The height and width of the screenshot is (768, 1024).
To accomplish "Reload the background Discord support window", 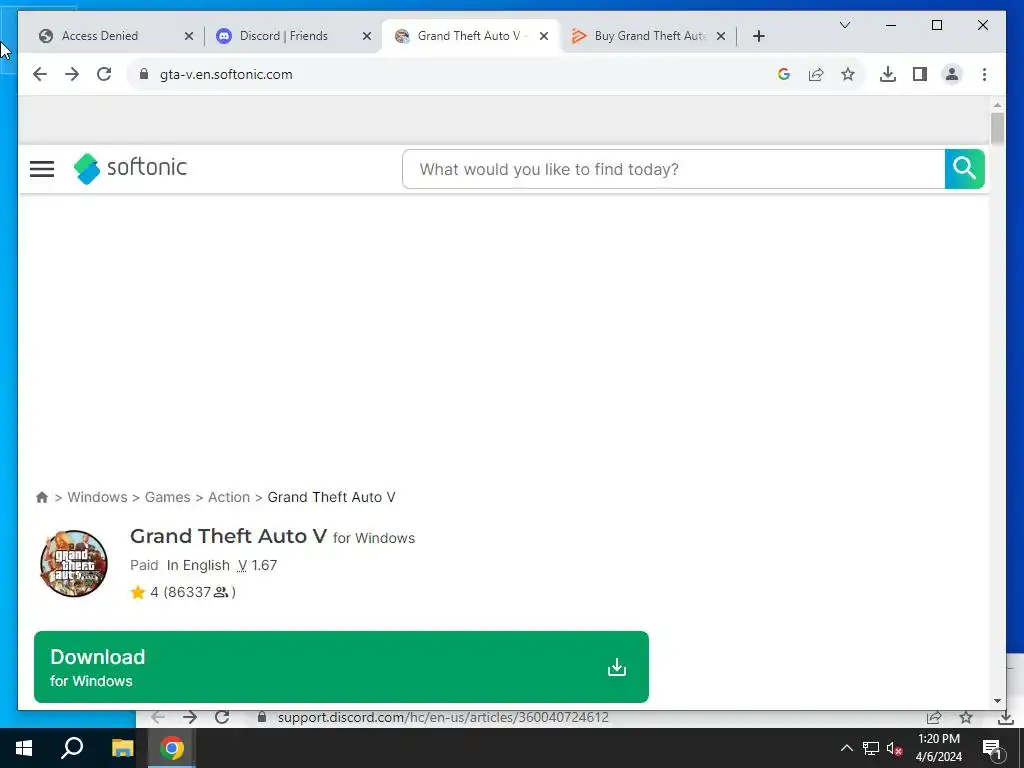I will [x=222, y=718].
